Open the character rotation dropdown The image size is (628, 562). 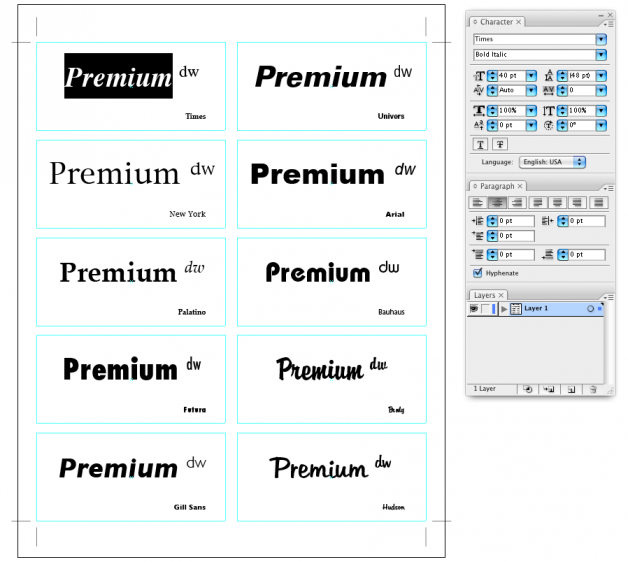coord(601,125)
